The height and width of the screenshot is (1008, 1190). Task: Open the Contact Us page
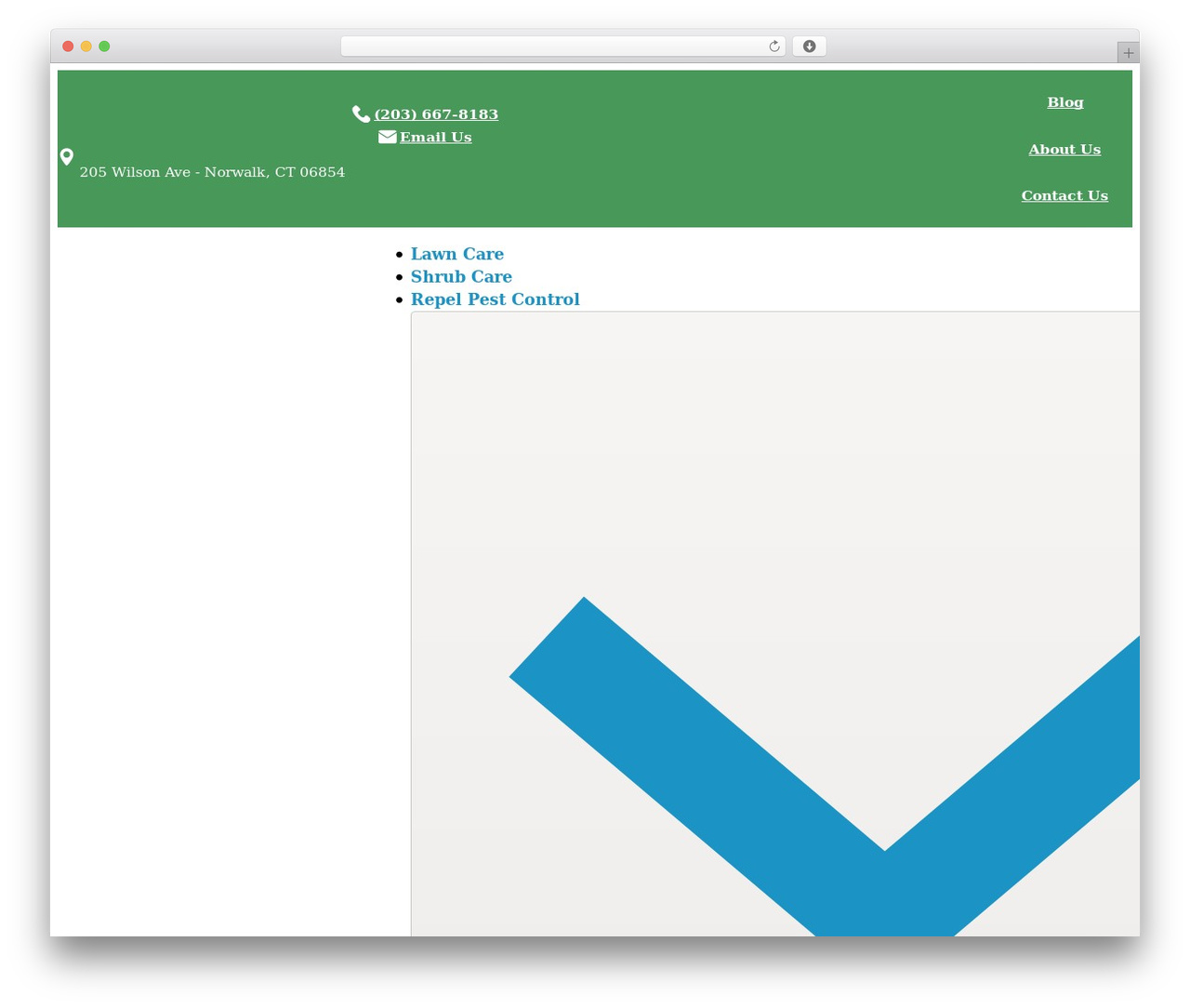[x=1064, y=195]
